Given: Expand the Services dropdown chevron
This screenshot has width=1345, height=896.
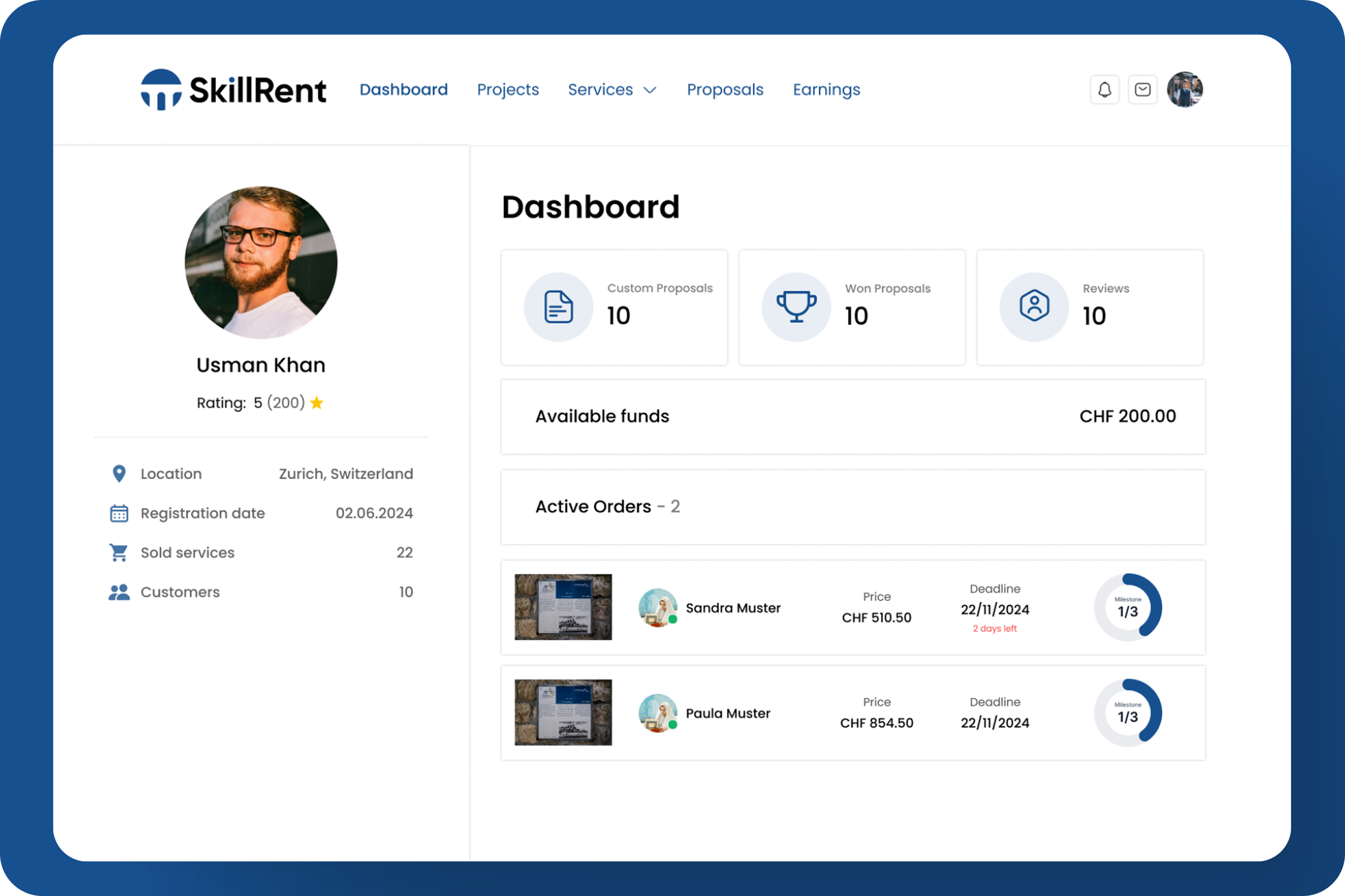Looking at the screenshot, I should 650,90.
